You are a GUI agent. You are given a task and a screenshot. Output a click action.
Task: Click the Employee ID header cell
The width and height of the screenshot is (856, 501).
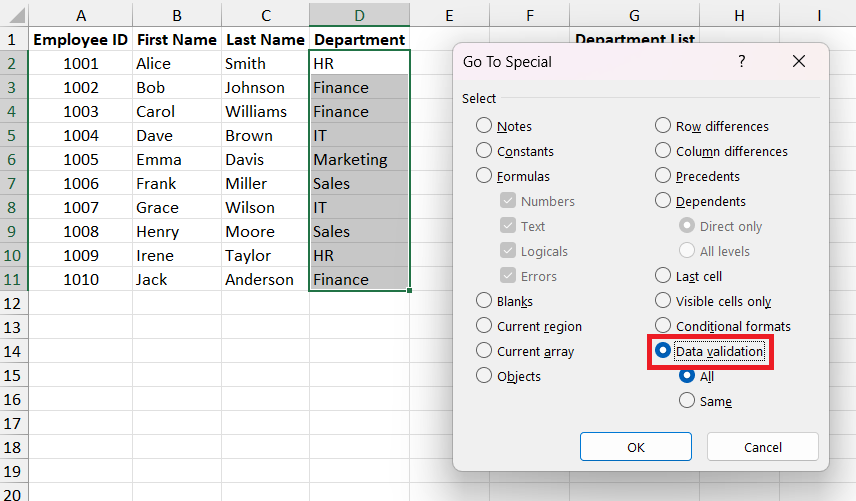click(81, 39)
